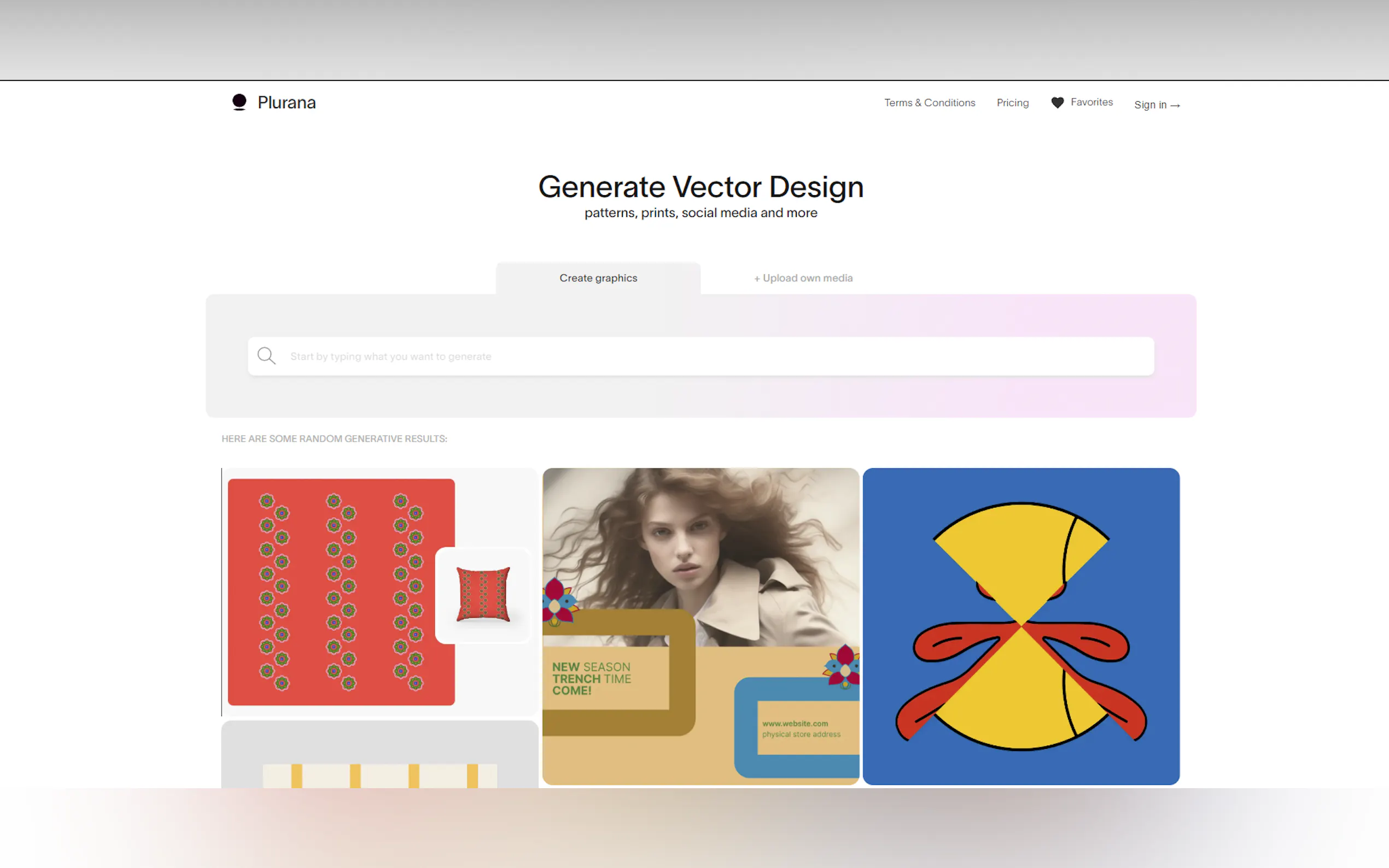Screen dimensions: 1389x868
Task: Open Terms & Conditions page
Action: pos(929,103)
